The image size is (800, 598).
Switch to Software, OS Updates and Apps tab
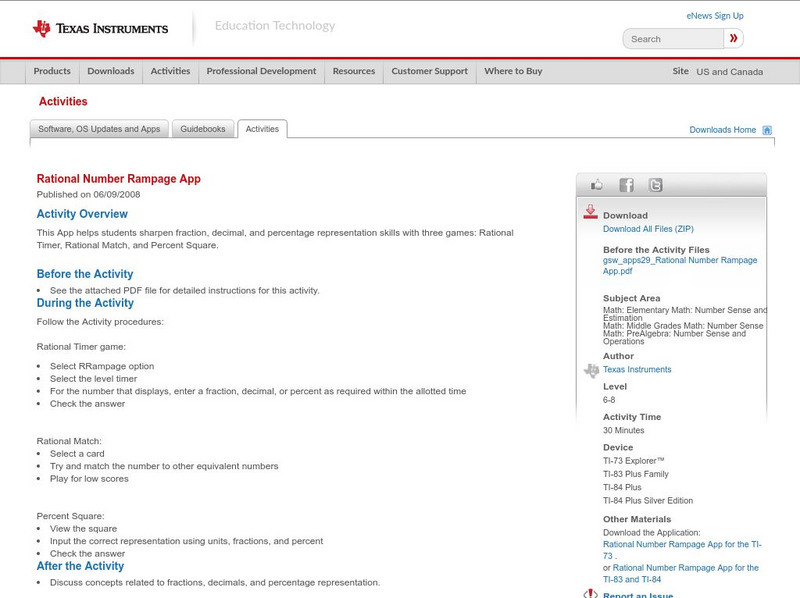[99, 129]
